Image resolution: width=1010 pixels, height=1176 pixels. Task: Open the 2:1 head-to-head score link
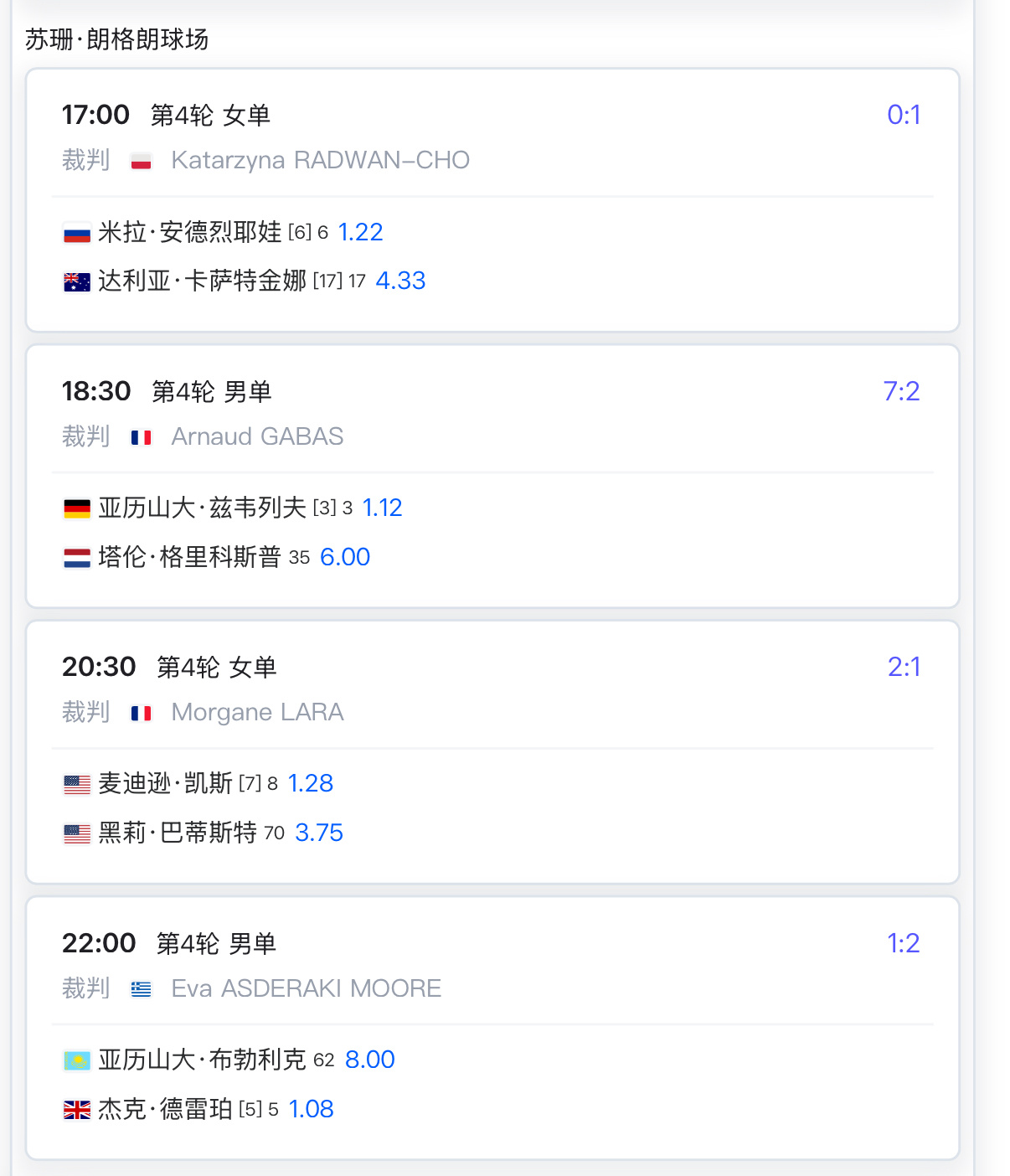(904, 667)
